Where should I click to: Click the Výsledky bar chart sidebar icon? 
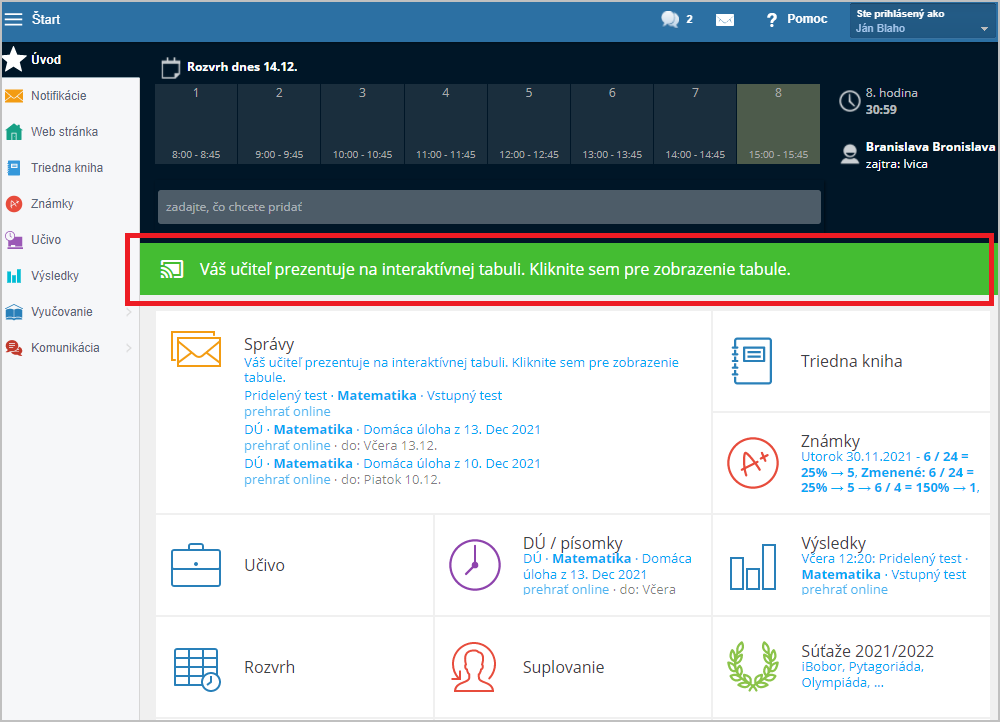(x=13, y=276)
